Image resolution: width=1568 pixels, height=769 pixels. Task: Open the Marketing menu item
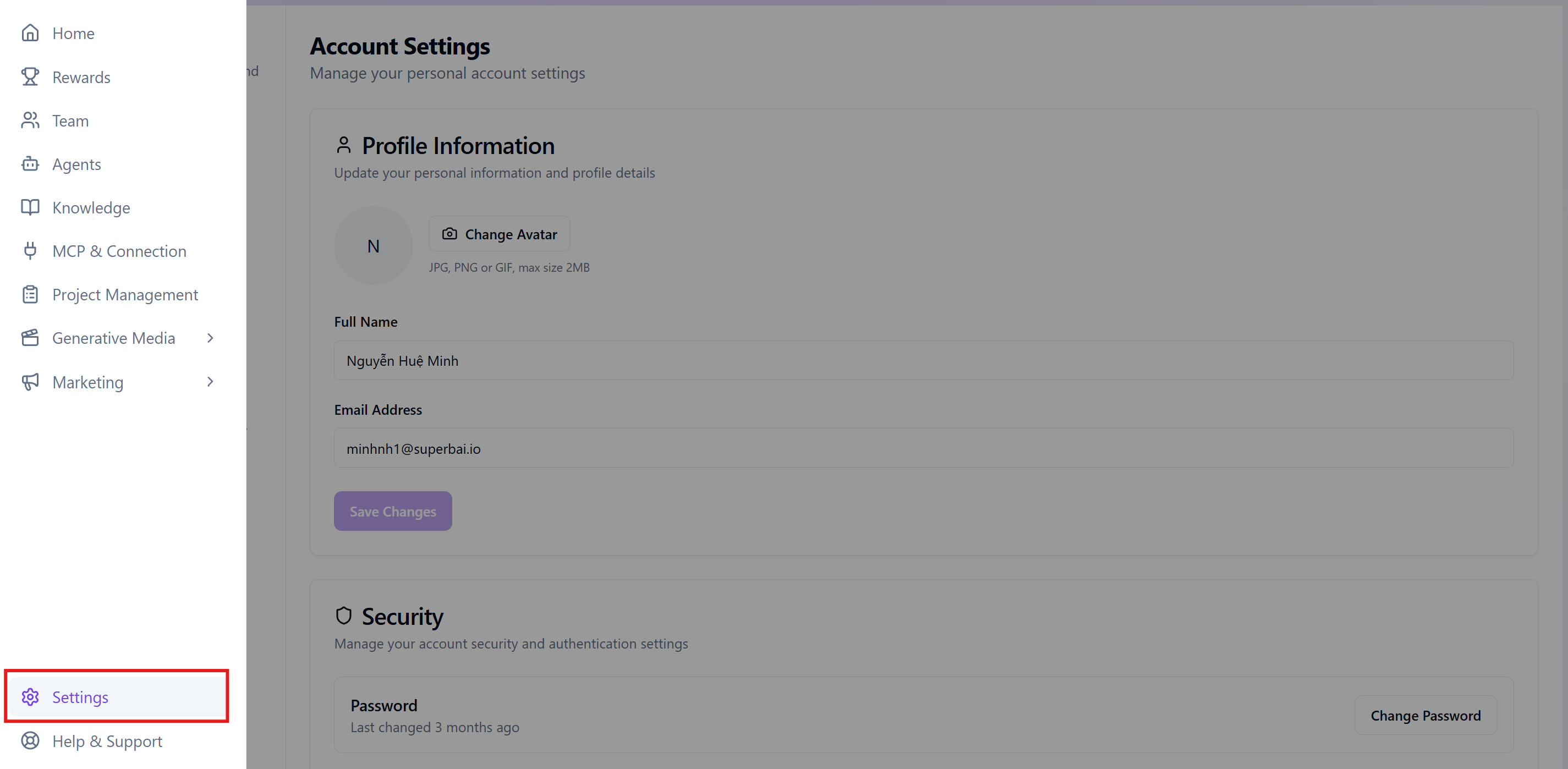point(88,382)
